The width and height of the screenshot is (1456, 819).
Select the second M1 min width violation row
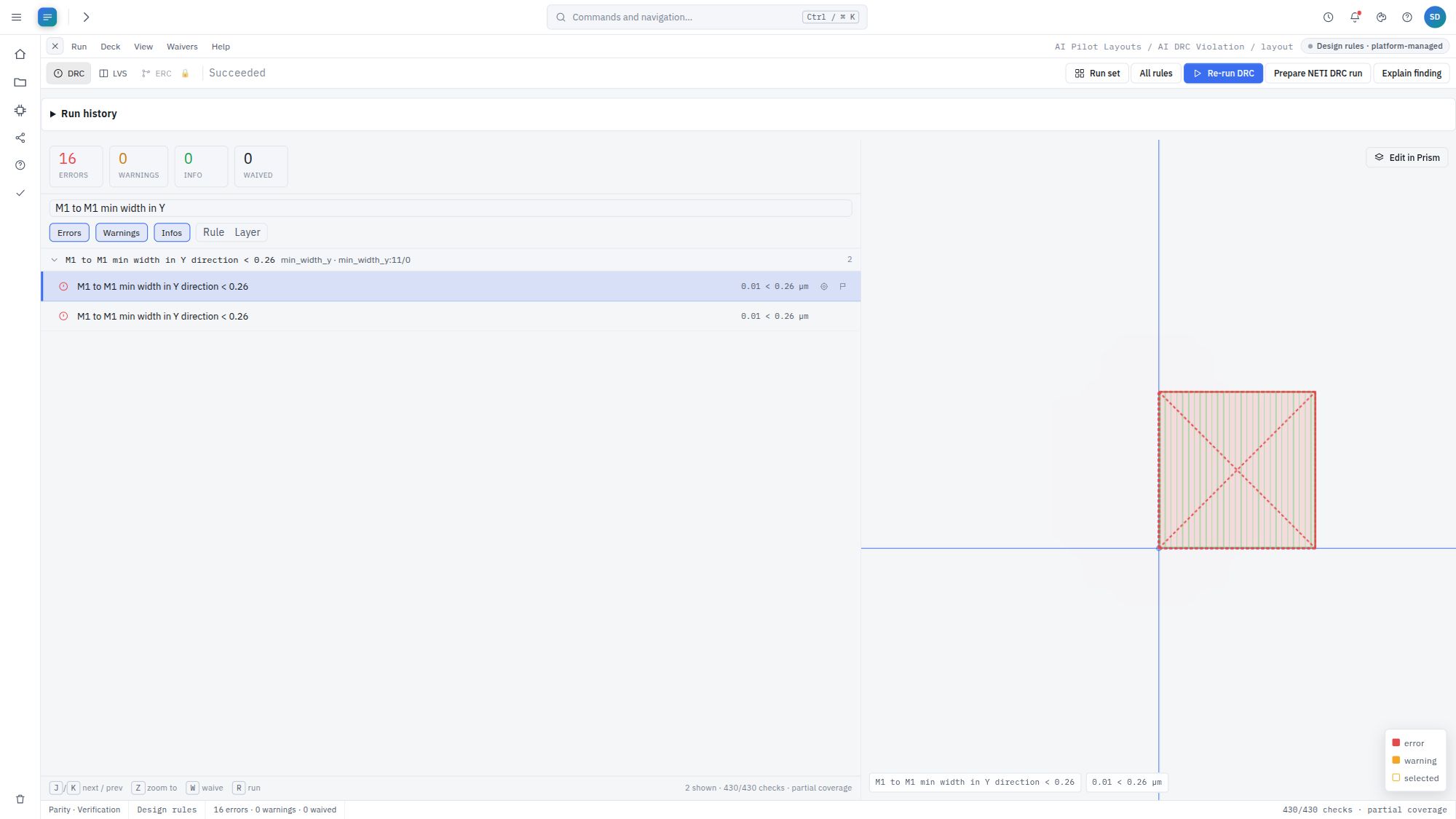(x=451, y=316)
